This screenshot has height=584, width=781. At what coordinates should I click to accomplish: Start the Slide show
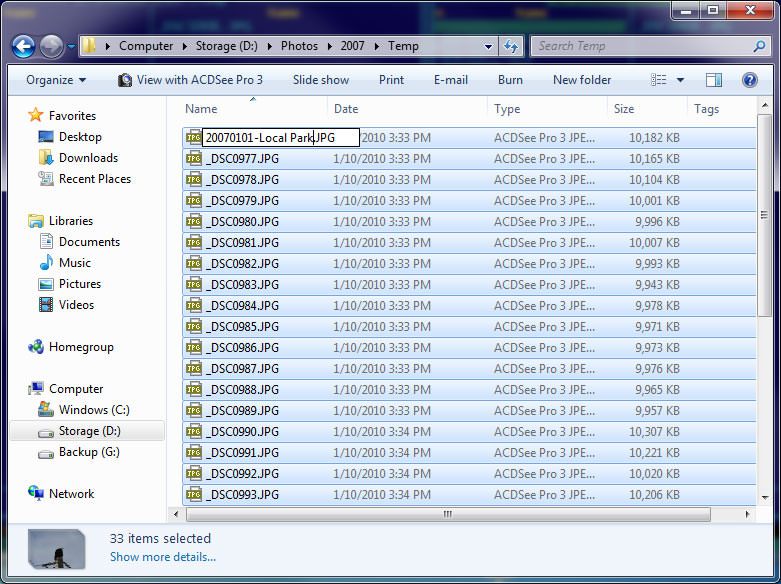[x=321, y=80]
